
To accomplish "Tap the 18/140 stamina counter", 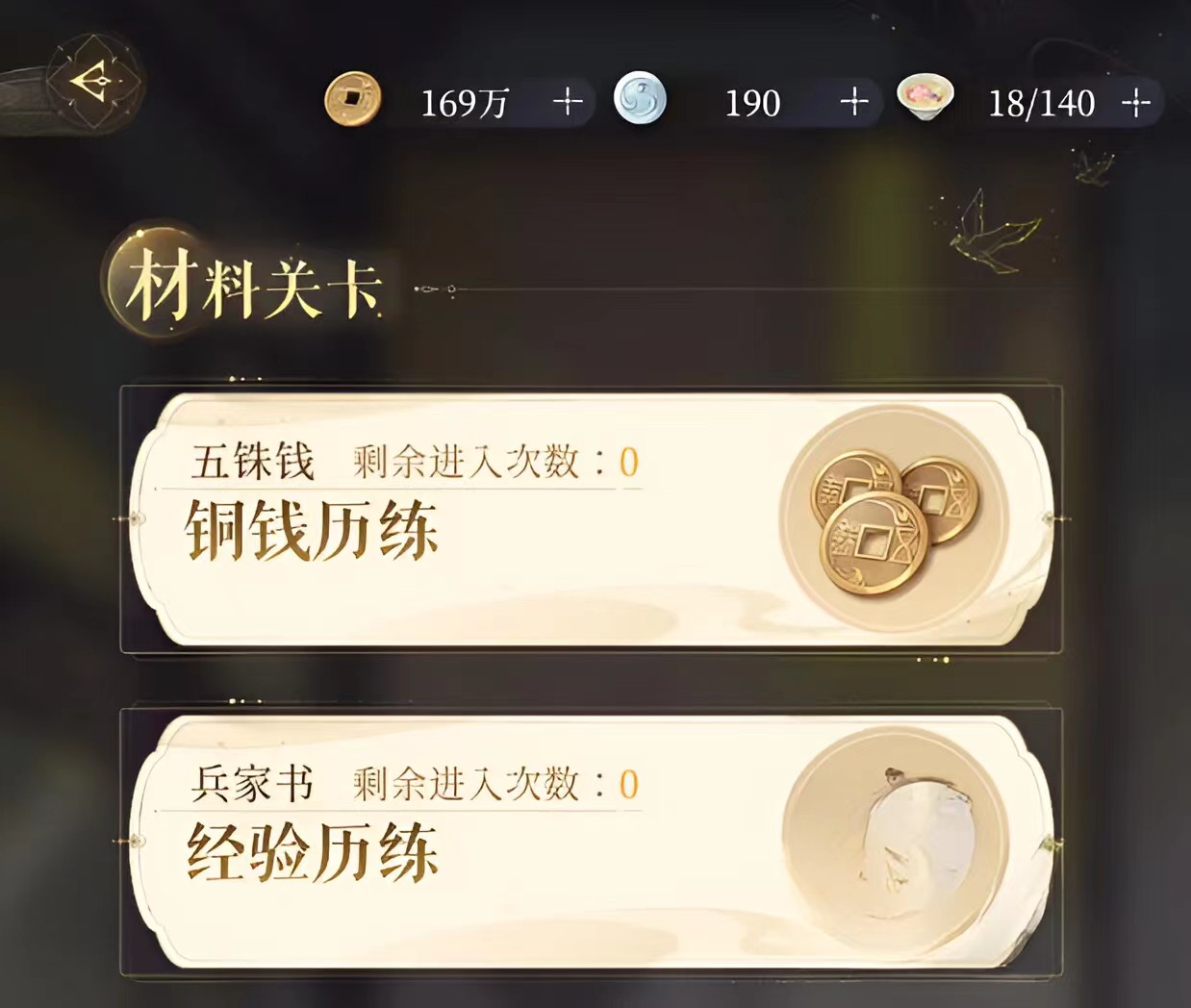I will point(1042,103).
